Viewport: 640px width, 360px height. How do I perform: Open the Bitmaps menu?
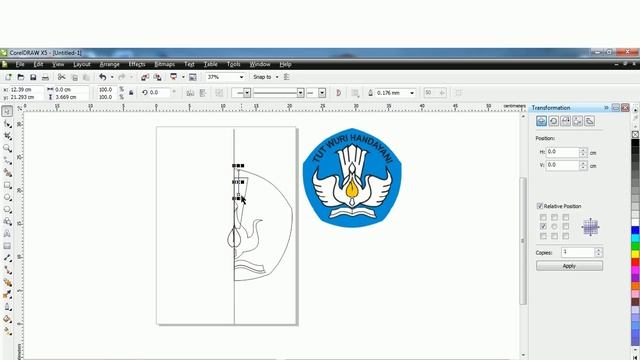[164, 64]
